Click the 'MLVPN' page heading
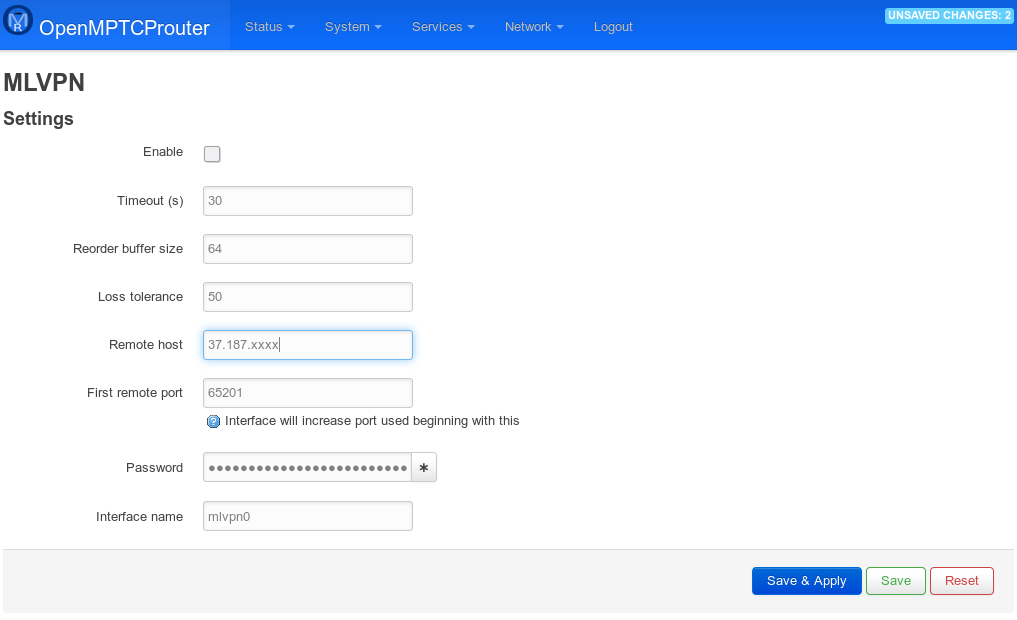This screenshot has width=1017, height=620. point(44,83)
